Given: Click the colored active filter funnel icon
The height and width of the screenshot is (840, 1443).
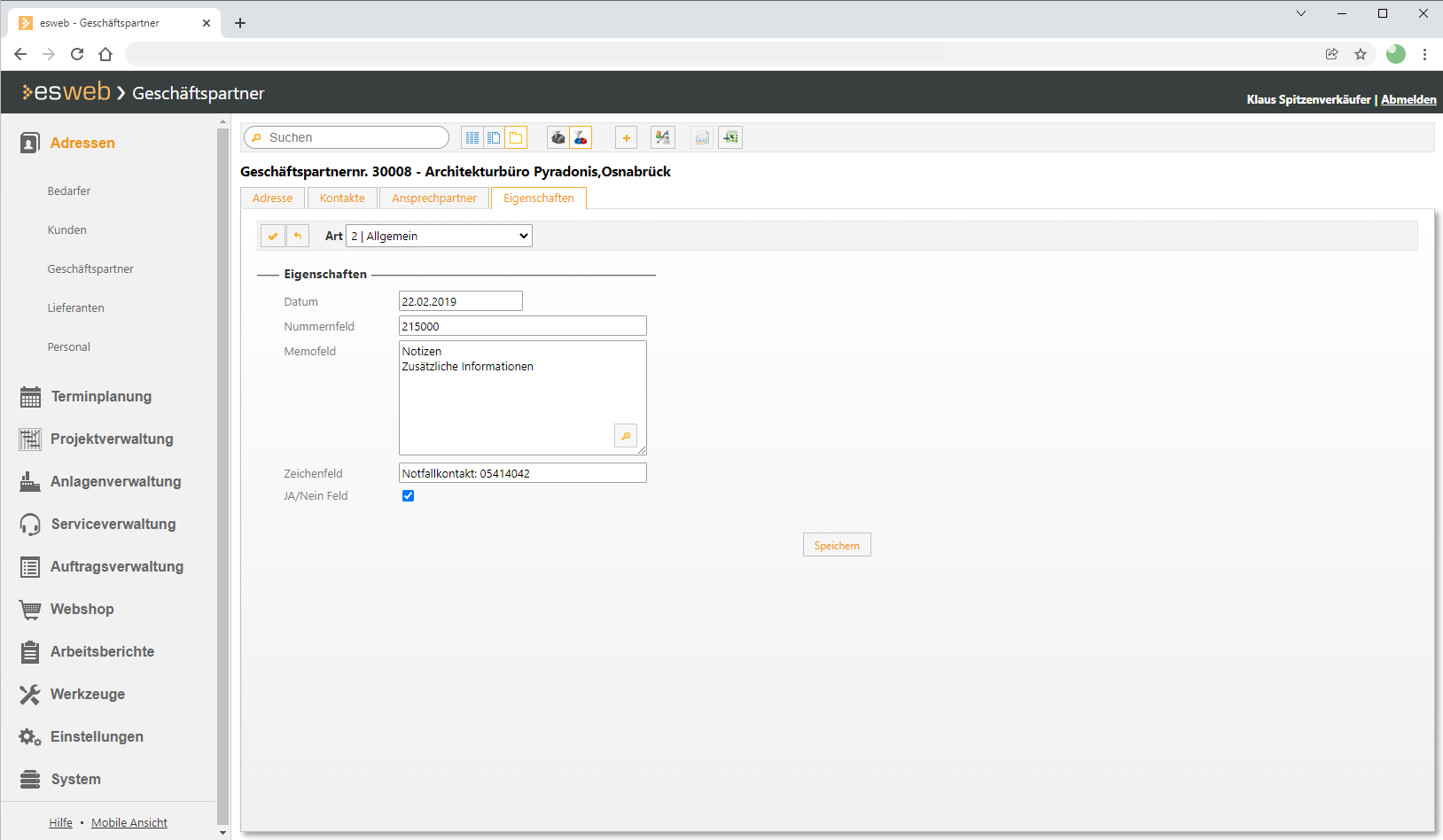Looking at the screenshot, I should click(x=581, y=137).
